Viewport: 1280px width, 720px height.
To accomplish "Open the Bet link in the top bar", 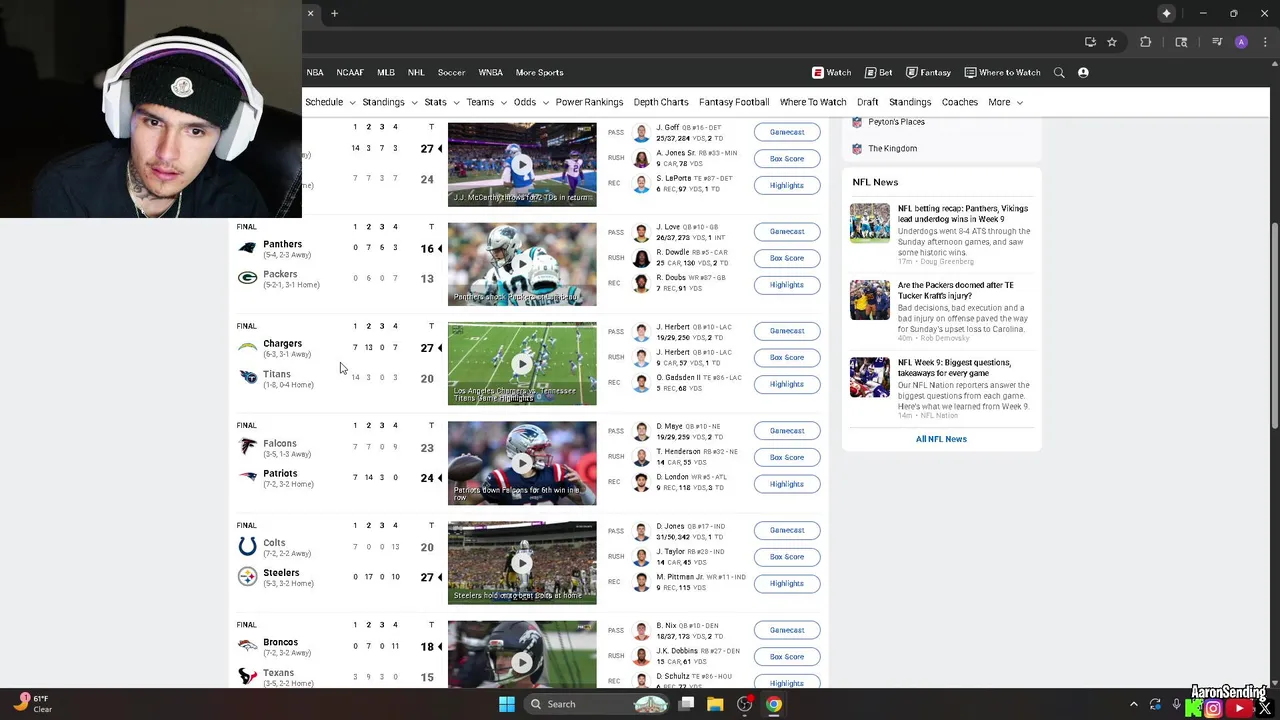I will click(x=879, y=72).
